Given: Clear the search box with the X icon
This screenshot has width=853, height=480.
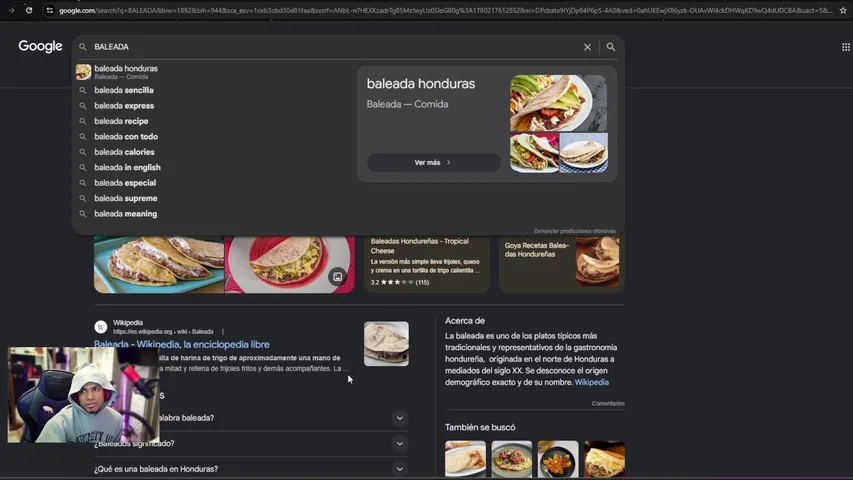Looking at the screenshot, I should [x=587, y=47].
